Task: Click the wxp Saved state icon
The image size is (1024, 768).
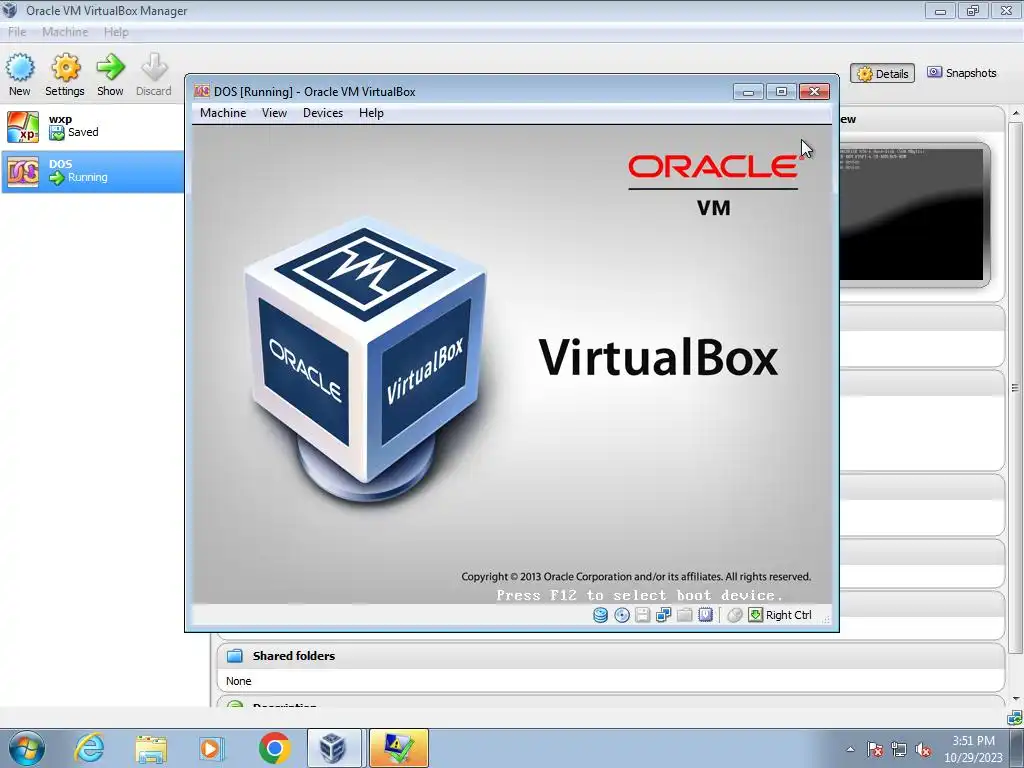Action: tap(57, 133)
